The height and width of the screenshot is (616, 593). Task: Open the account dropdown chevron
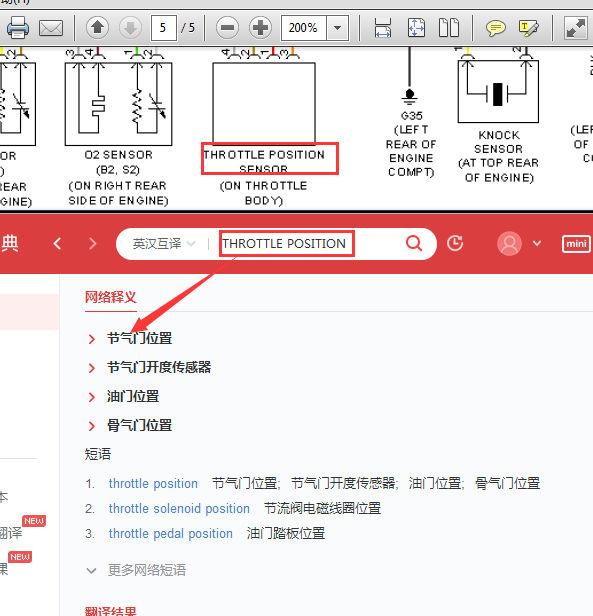[x=537, y=244]
